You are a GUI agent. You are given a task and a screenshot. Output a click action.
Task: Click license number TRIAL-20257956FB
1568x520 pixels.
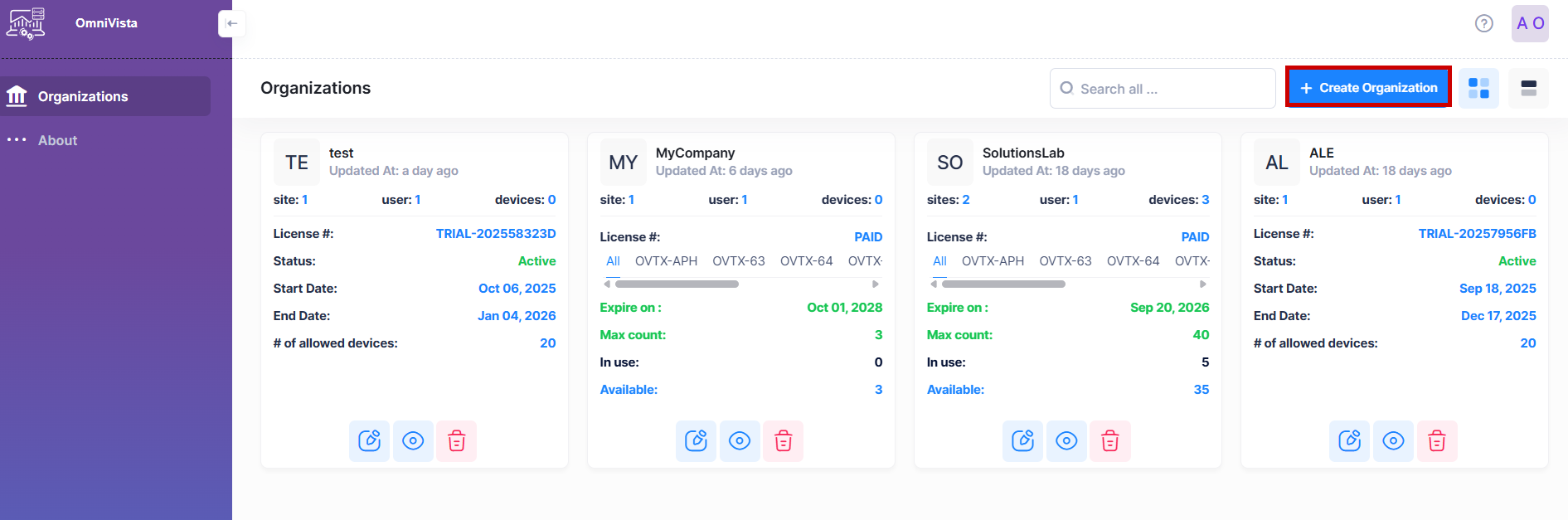tap(1477, 234)
